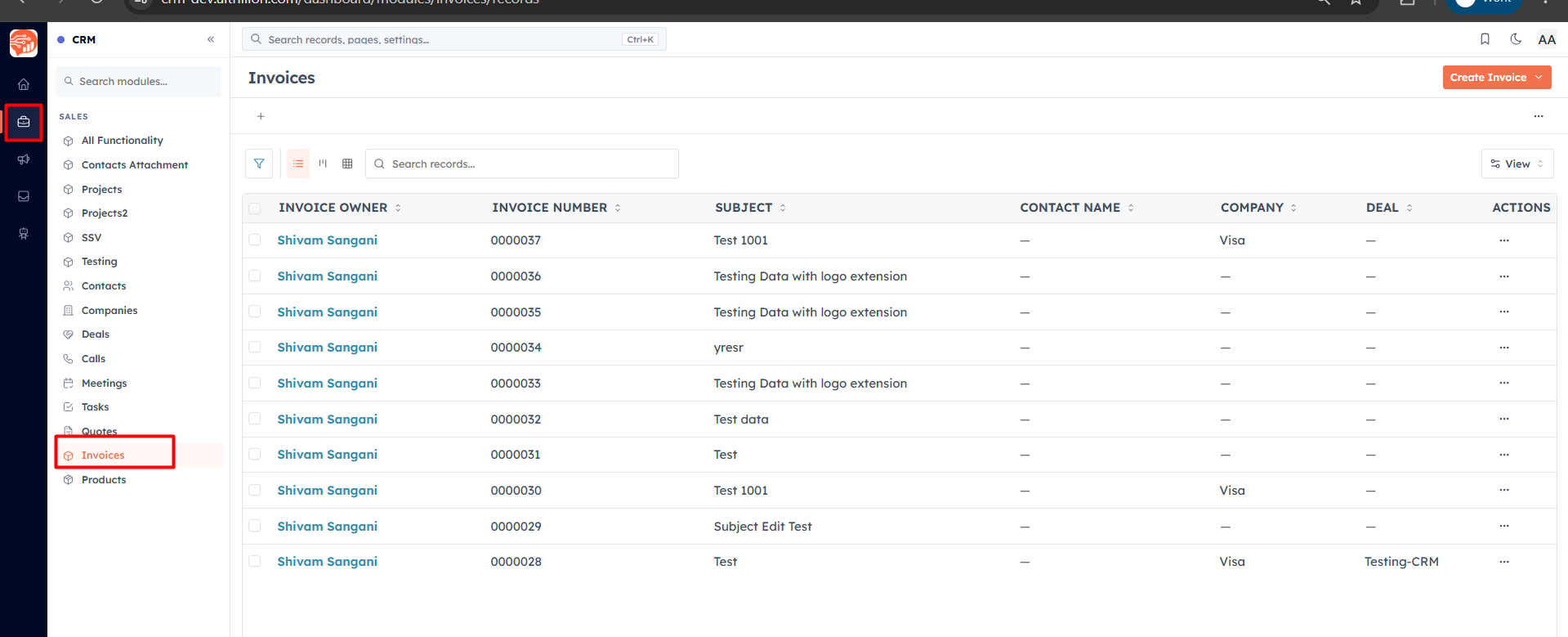Screen dimensions: 1568x637
Task: Open actions menu for invoice 0000032
Action: pos(1504,419)
